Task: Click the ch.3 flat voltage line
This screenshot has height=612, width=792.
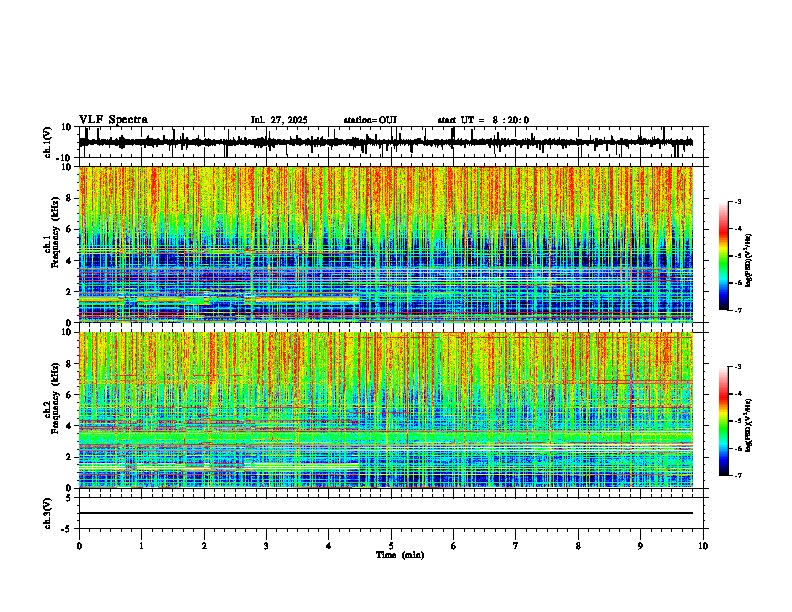Action: coord(386,513)
